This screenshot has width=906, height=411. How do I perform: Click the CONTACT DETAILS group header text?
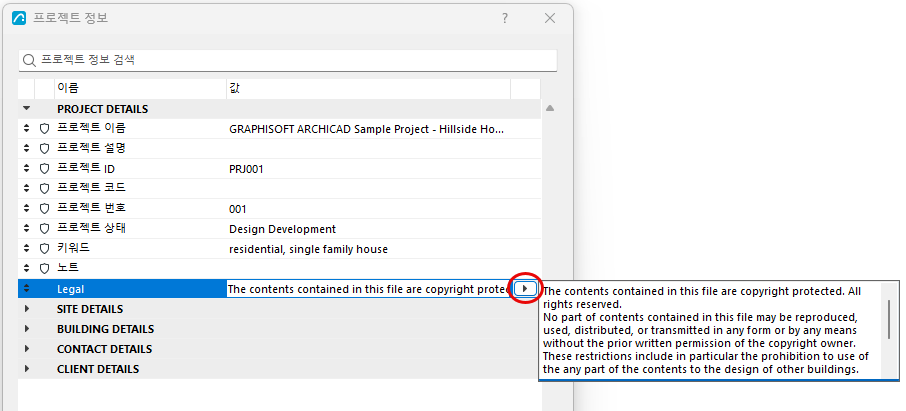104,349
